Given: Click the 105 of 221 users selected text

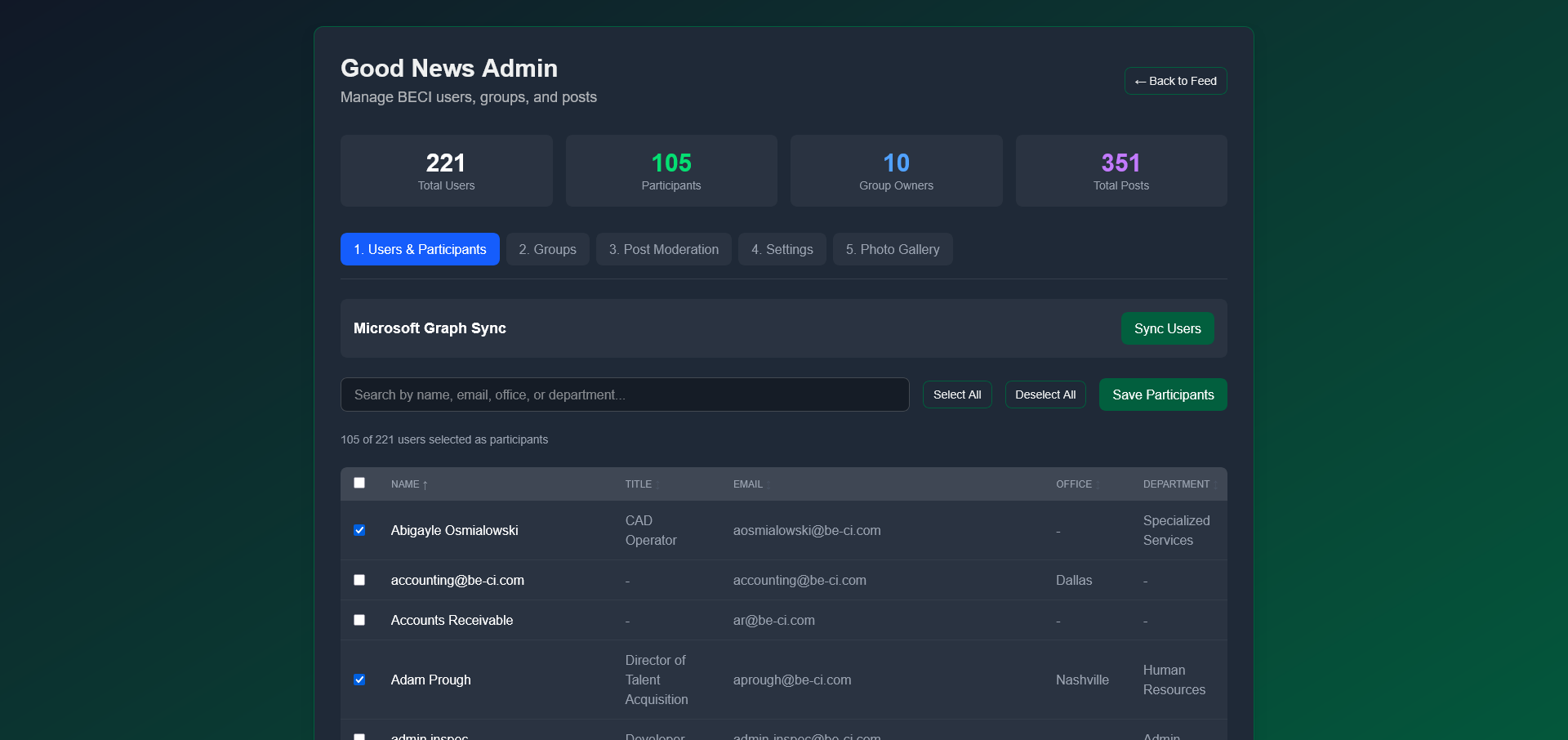Looking at the screenshot, I should coord(444,439).
